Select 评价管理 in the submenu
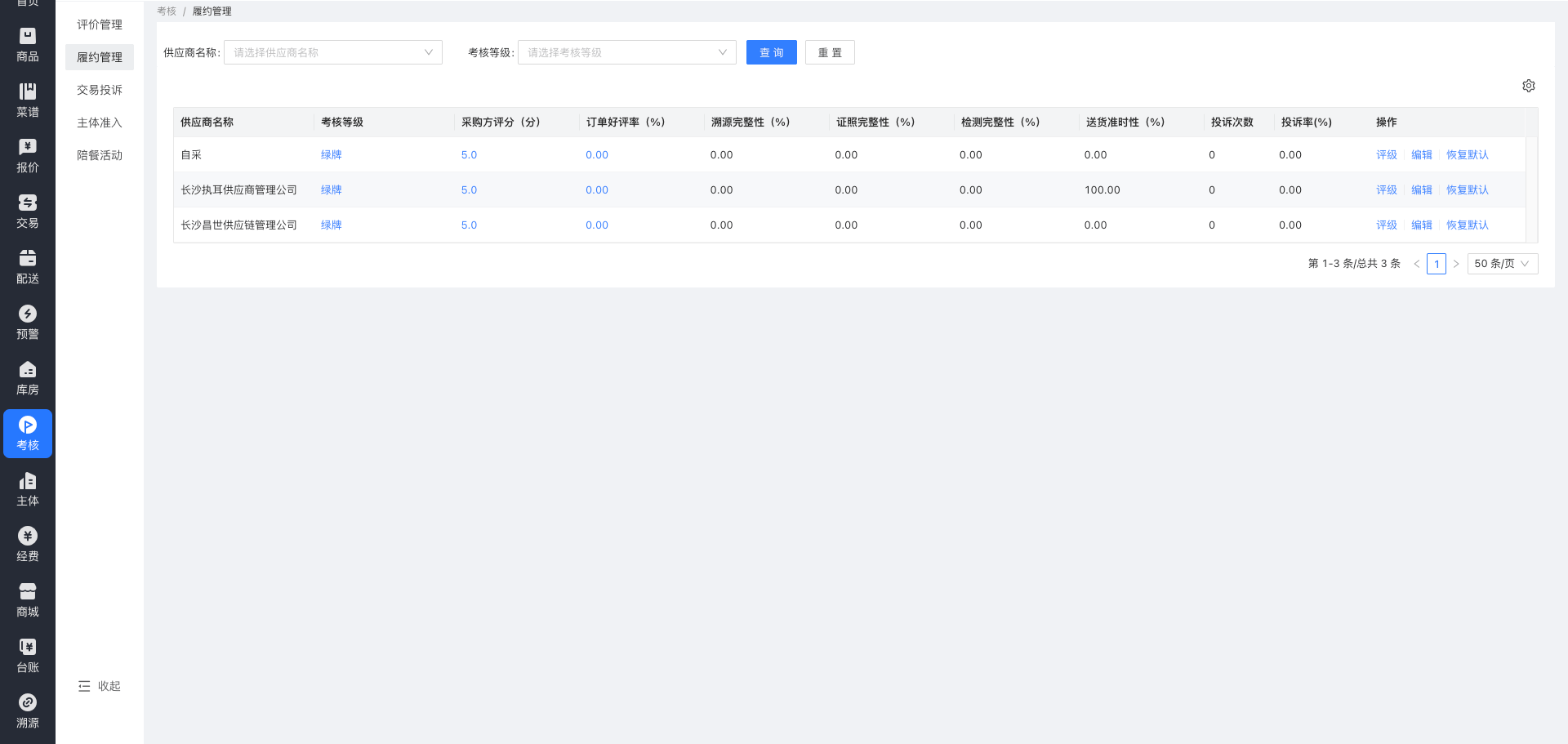 100,25
